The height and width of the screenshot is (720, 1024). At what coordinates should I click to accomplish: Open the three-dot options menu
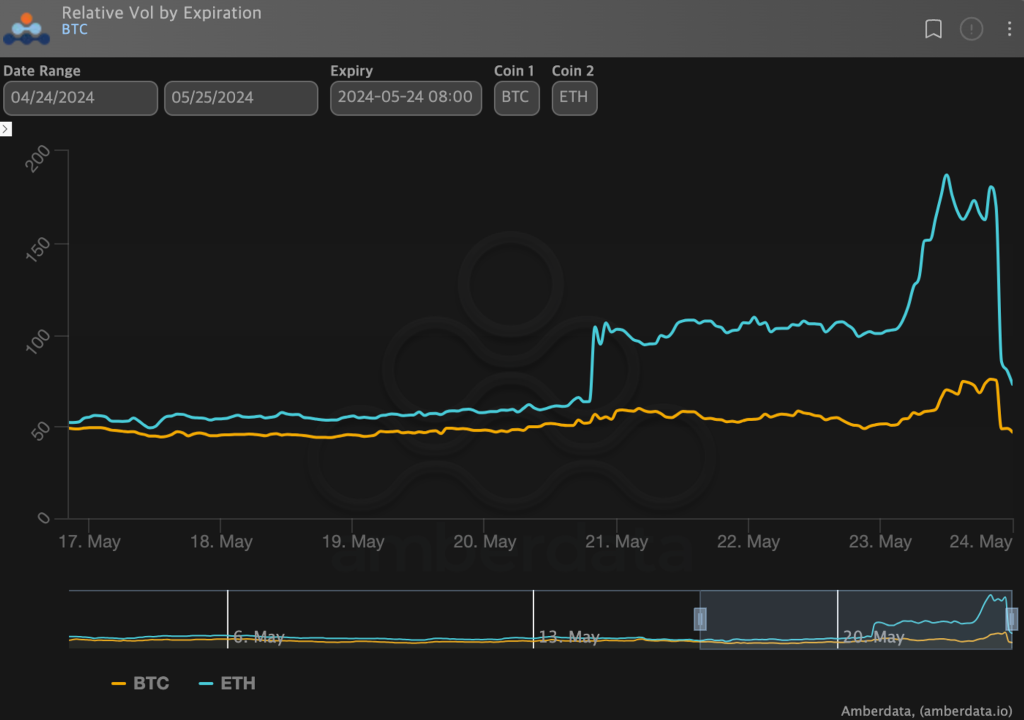coord(1009,29)
